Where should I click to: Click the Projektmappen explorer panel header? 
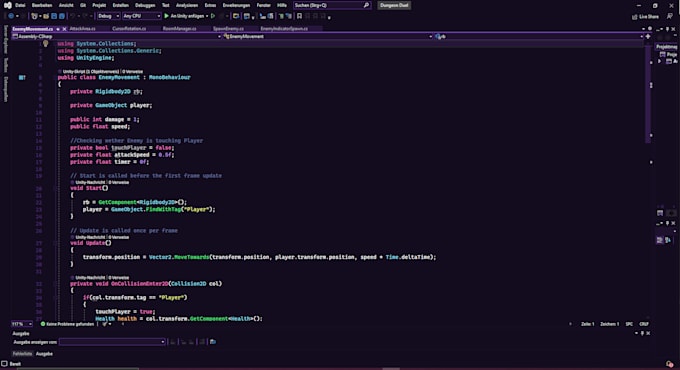click(667, 46)
